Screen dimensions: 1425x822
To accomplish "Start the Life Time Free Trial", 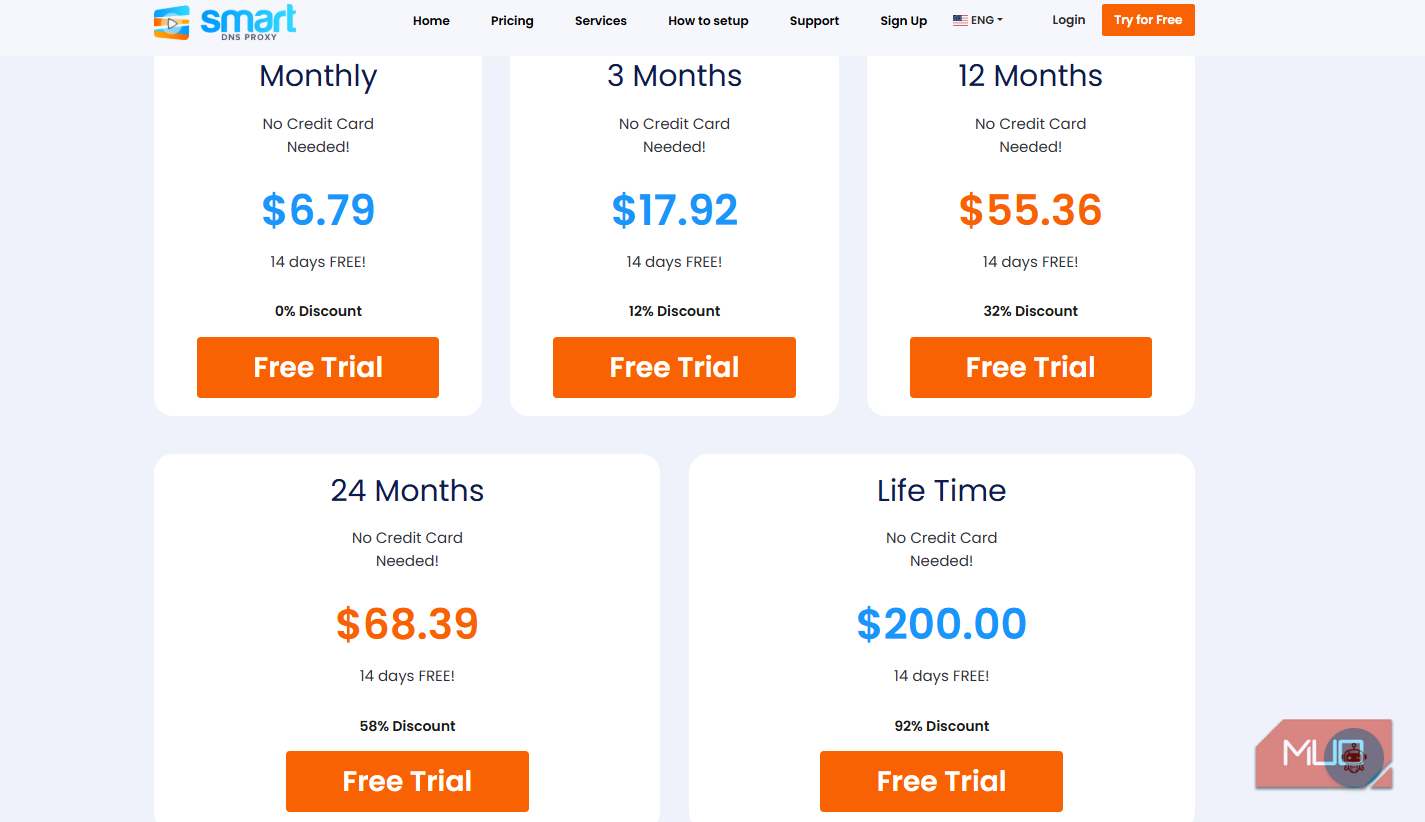I will [941, 781].
